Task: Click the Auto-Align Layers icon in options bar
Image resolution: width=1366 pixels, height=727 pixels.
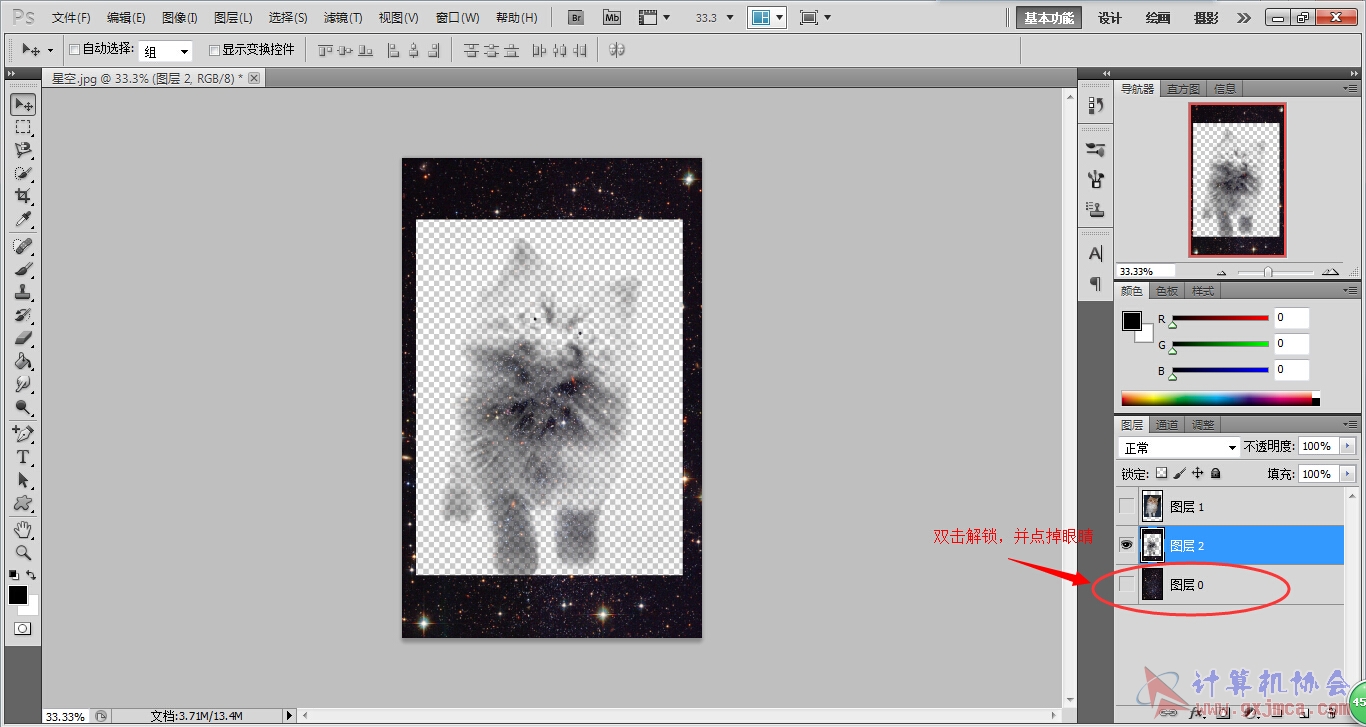Action: [x=617, y=50]
